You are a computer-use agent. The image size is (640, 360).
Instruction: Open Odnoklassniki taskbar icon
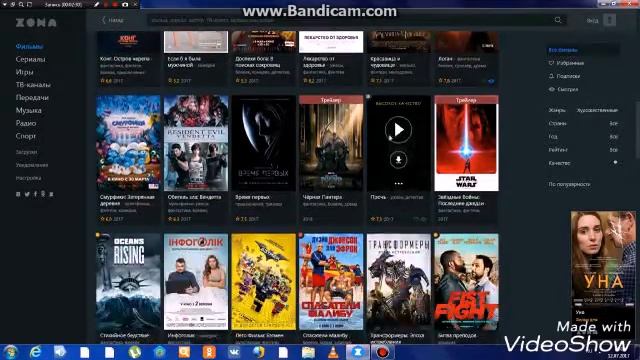point(209,352)
